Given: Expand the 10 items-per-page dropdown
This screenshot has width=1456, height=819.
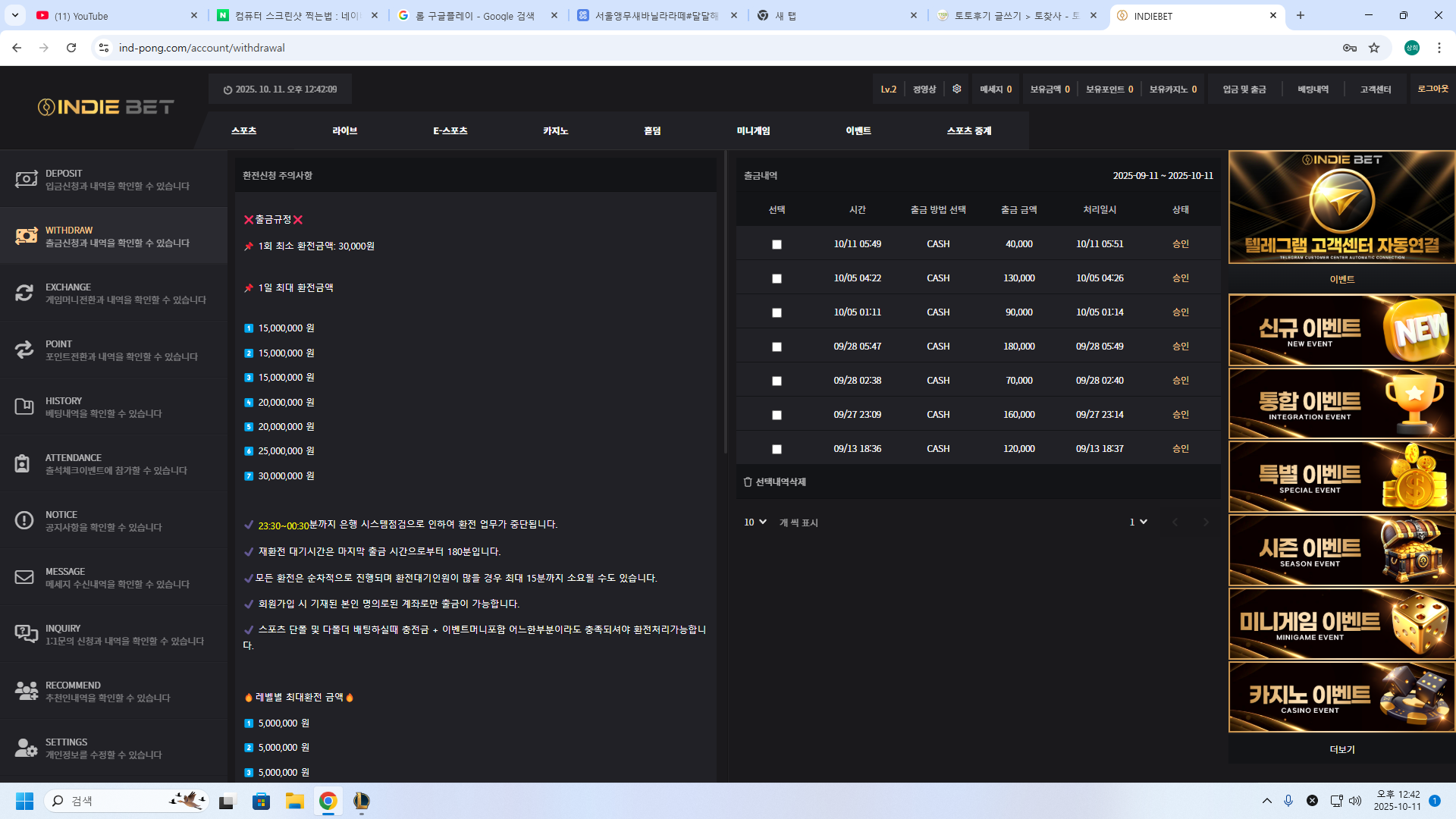Looking at the screenshot, I should (755, 522).
